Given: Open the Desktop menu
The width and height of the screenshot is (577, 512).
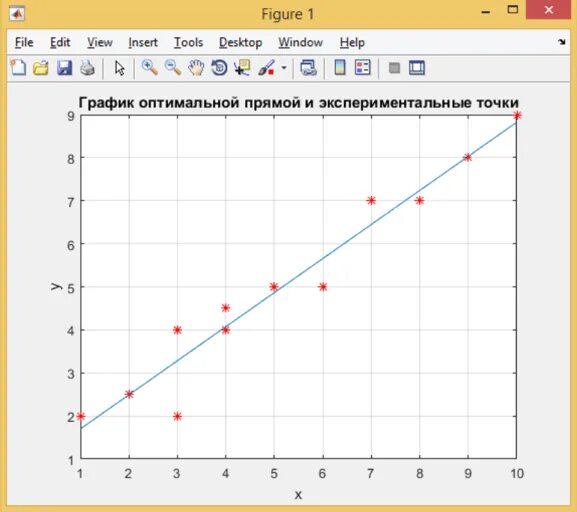Looking at the screenshot, I should (241, 42).
